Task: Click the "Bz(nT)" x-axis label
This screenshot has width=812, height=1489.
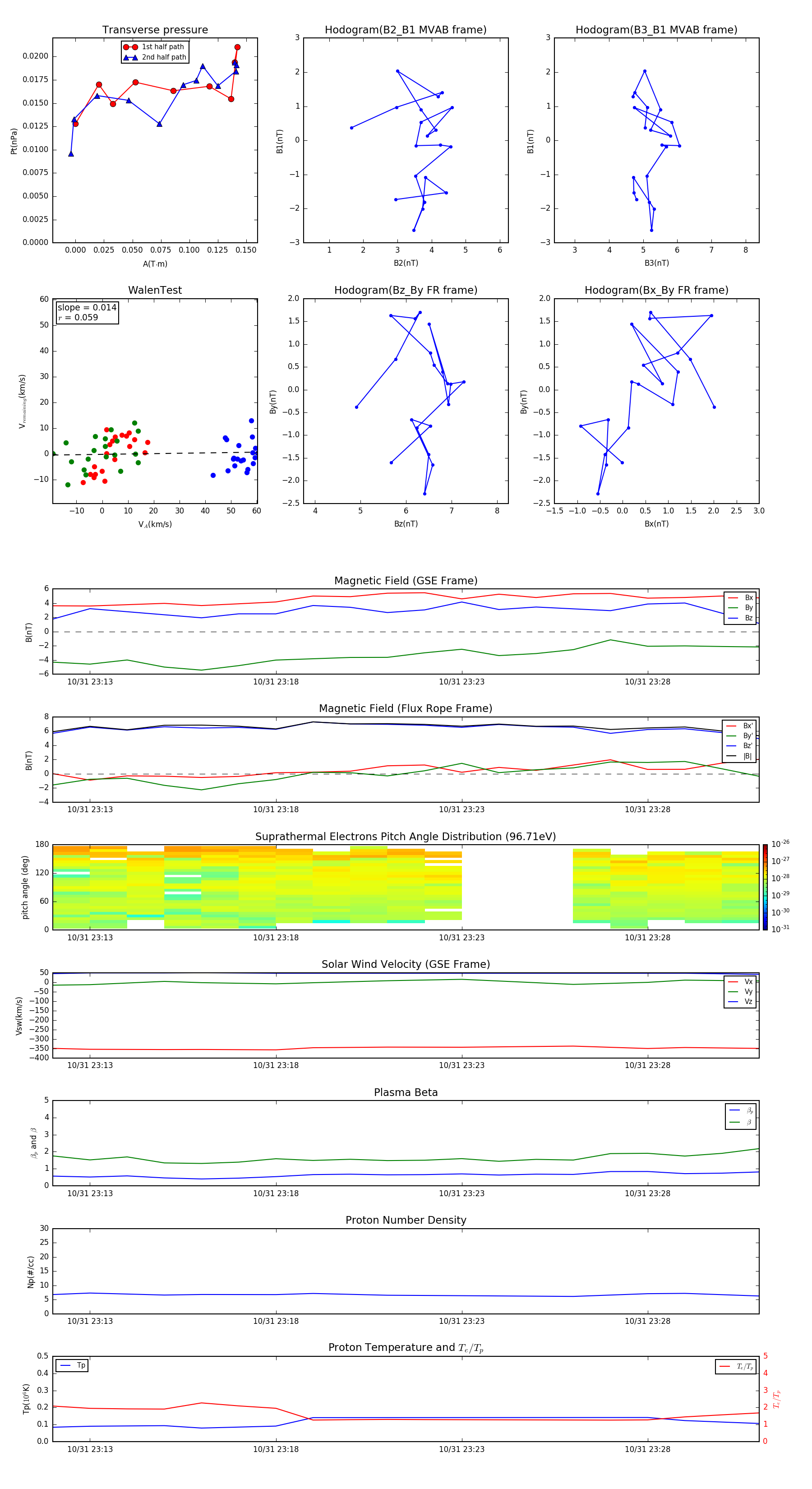Action: point(406,524)
